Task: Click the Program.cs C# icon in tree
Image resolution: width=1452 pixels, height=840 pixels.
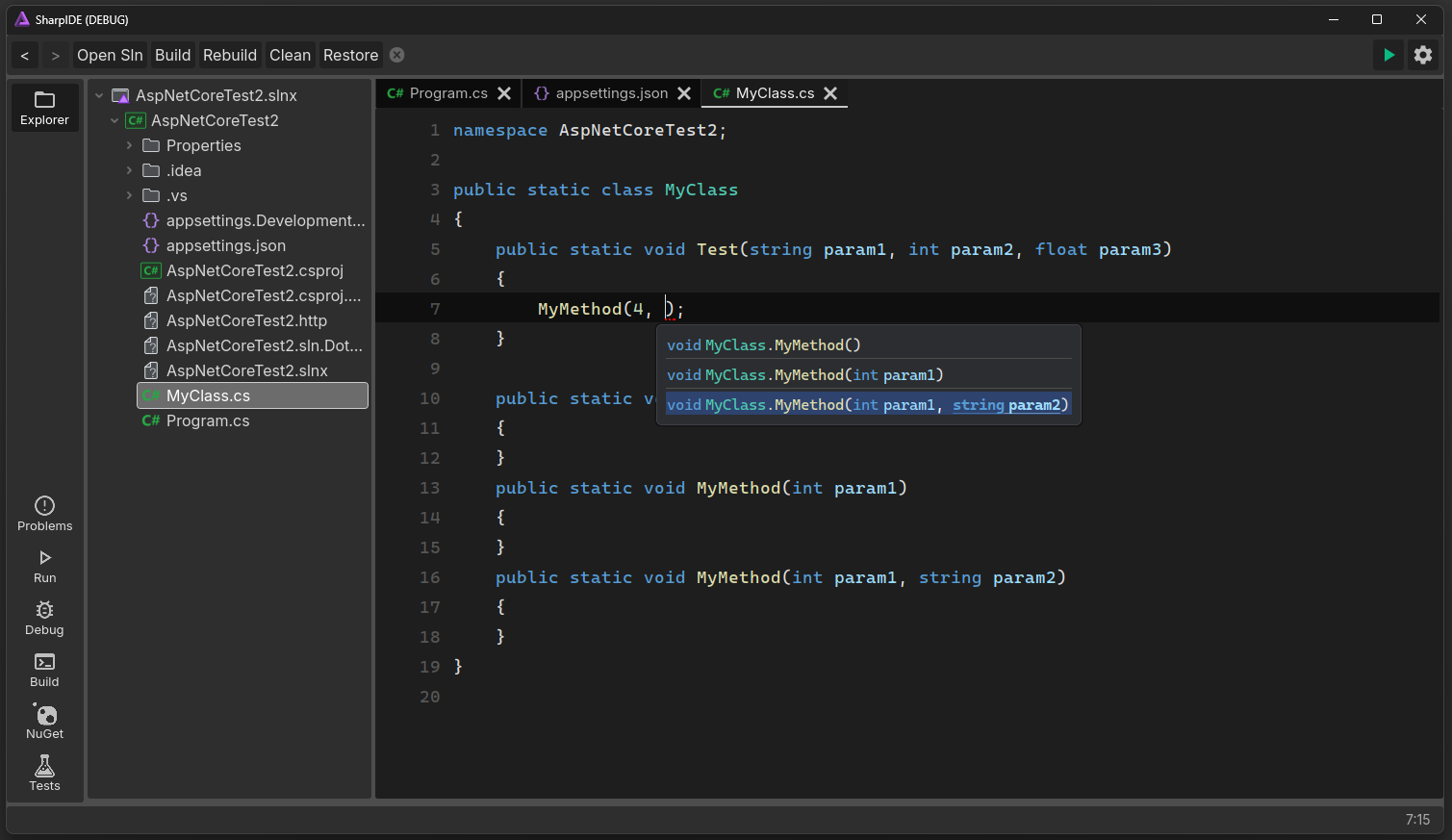Action: click(x=151, y=420)
